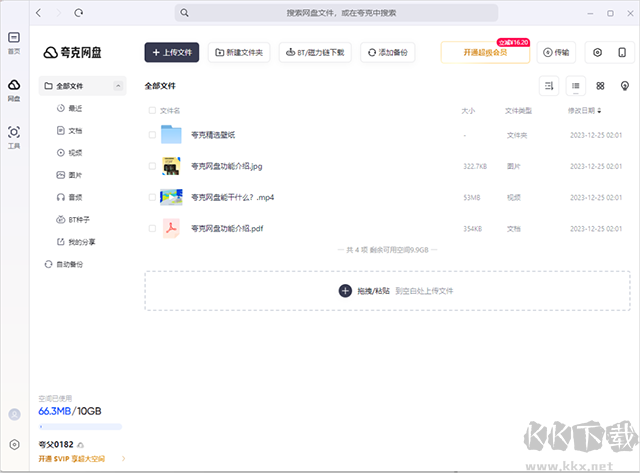The image size is (640, 473).
Task: Expand the SVIP upgrade arrow
Action: pyautogui.click(x=123, y=459)
